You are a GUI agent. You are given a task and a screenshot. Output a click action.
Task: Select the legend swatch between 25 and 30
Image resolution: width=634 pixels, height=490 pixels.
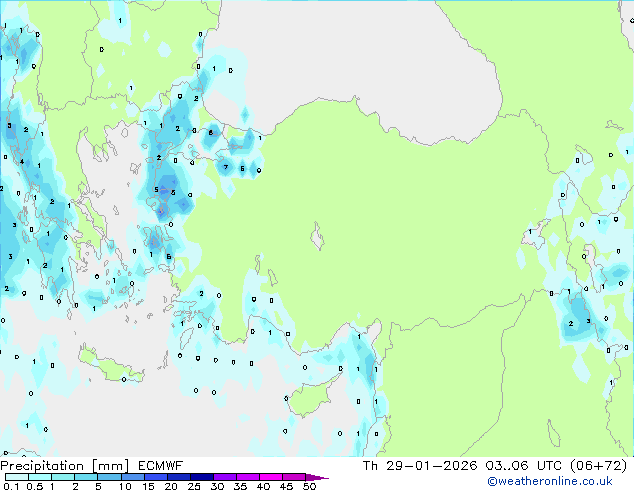(x=202, y=477)
